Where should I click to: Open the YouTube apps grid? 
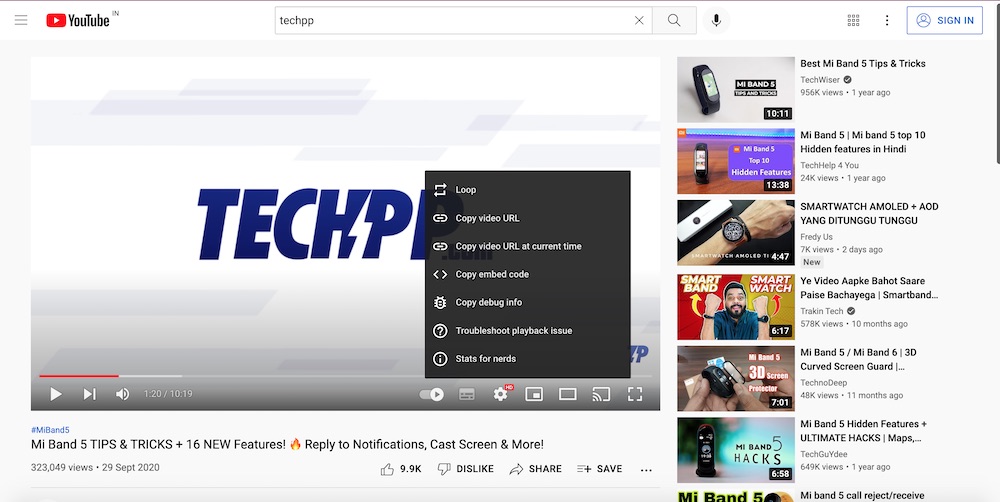click(x=853, y=20)
